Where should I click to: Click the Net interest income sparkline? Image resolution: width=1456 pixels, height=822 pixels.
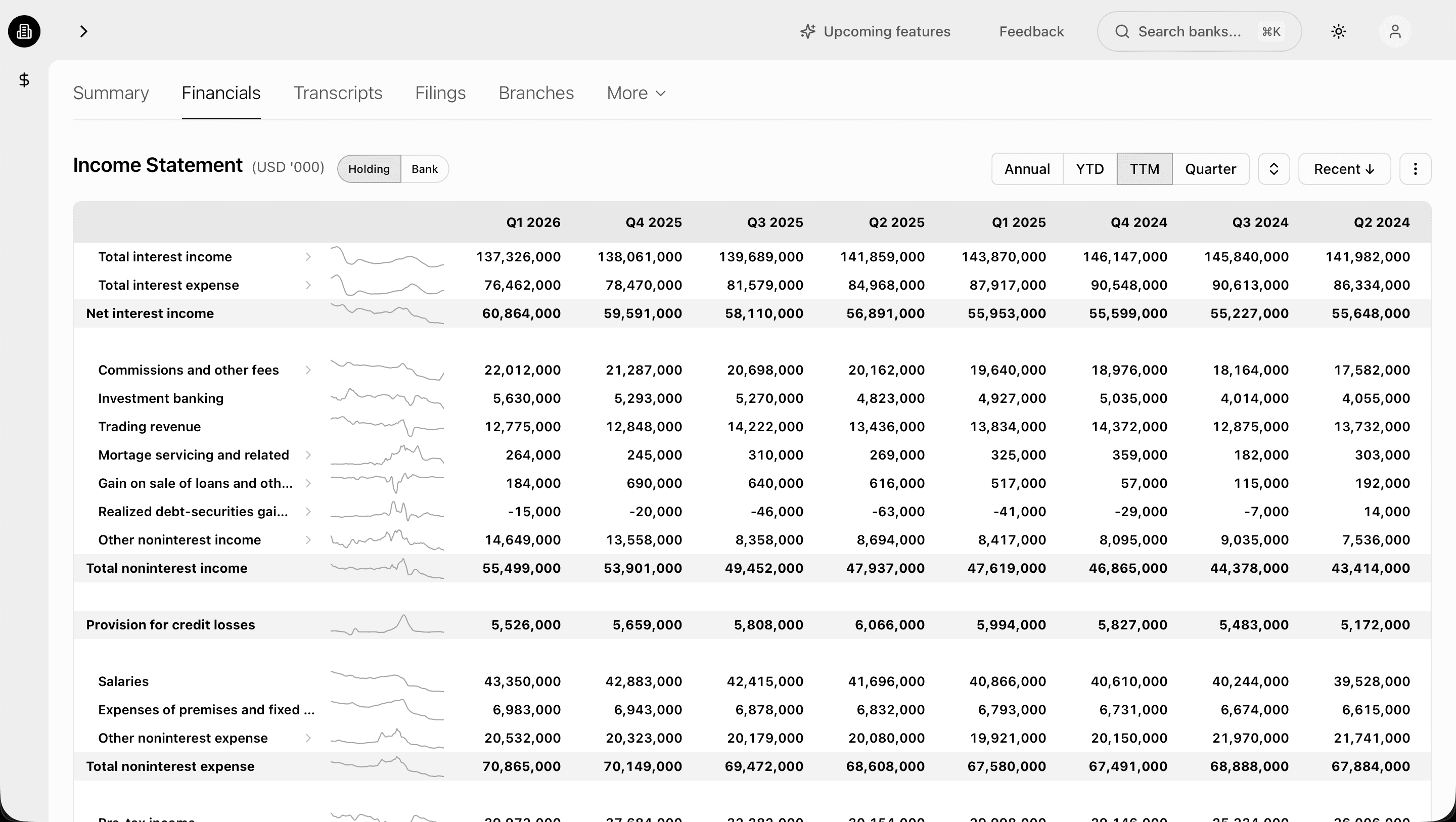click(387, 313)
